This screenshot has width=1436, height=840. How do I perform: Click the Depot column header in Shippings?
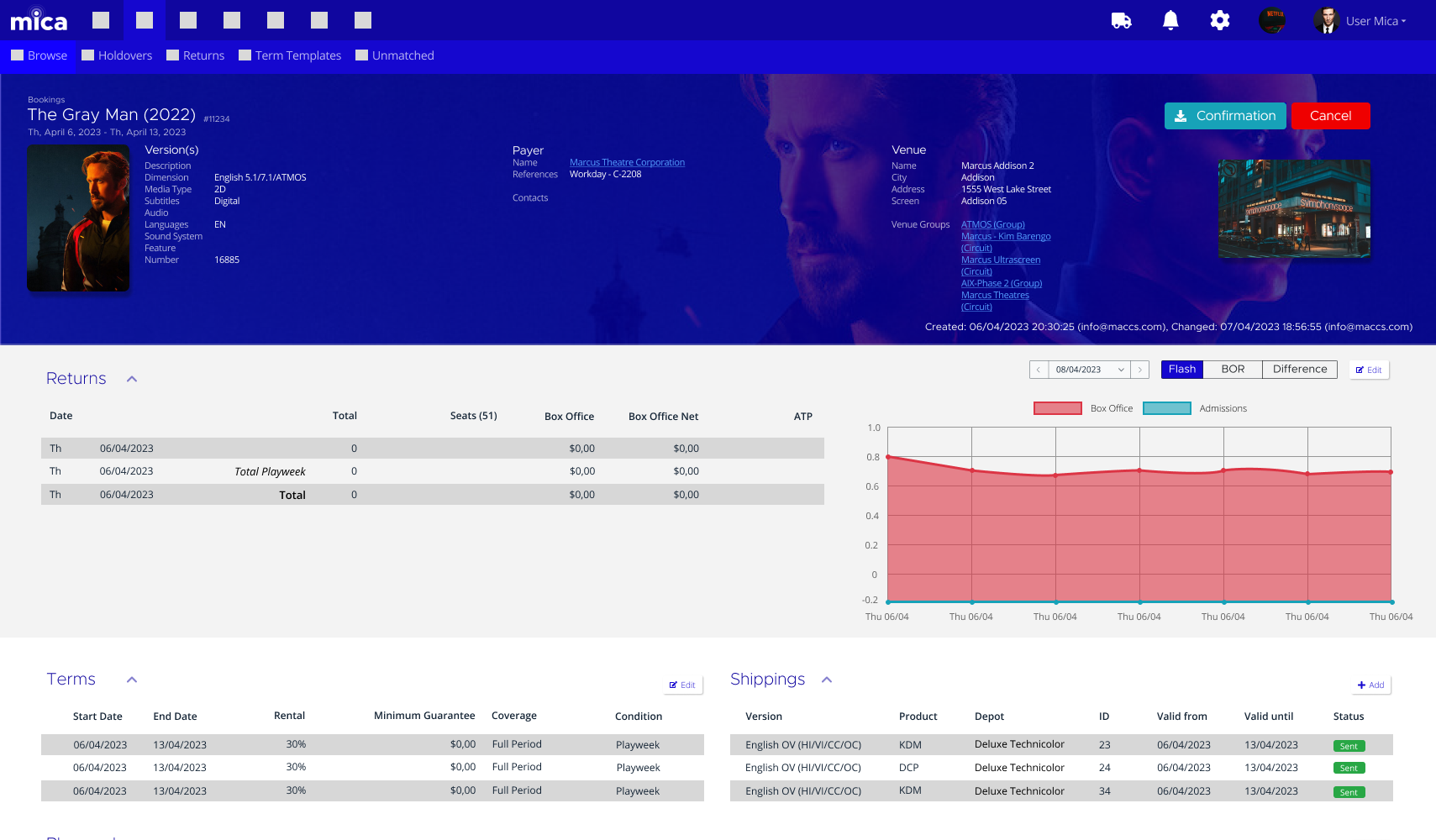coord(989,717)
